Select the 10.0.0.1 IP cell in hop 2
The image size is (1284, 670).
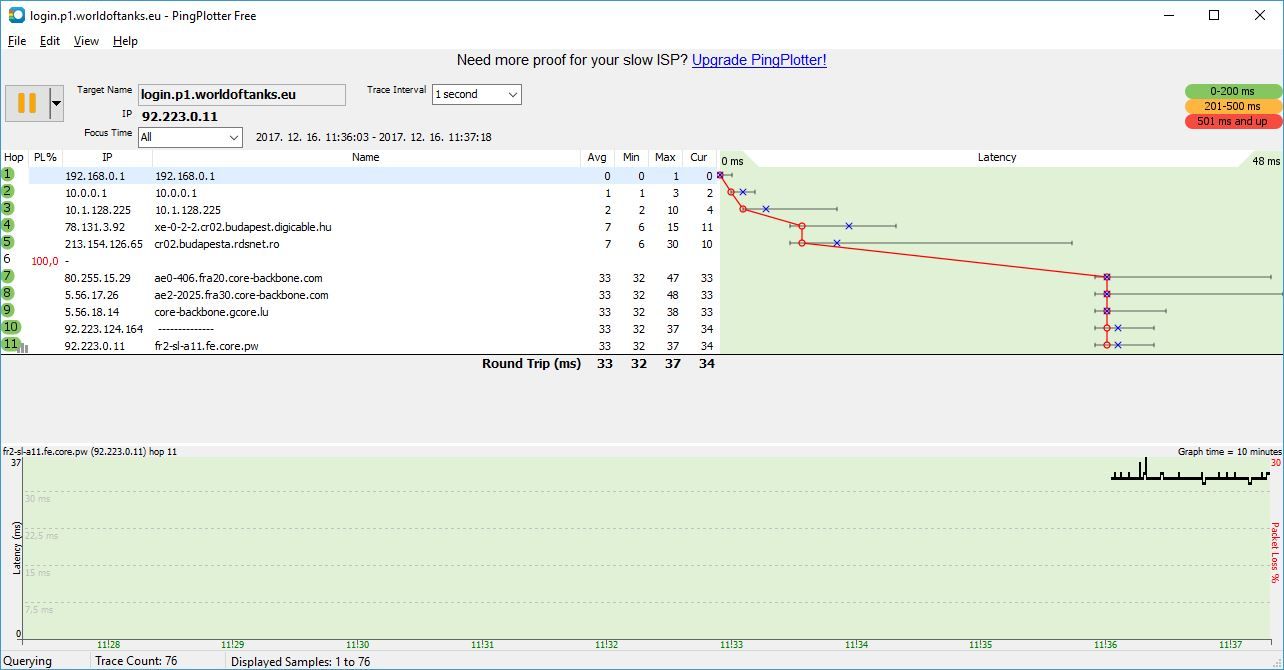86,193
